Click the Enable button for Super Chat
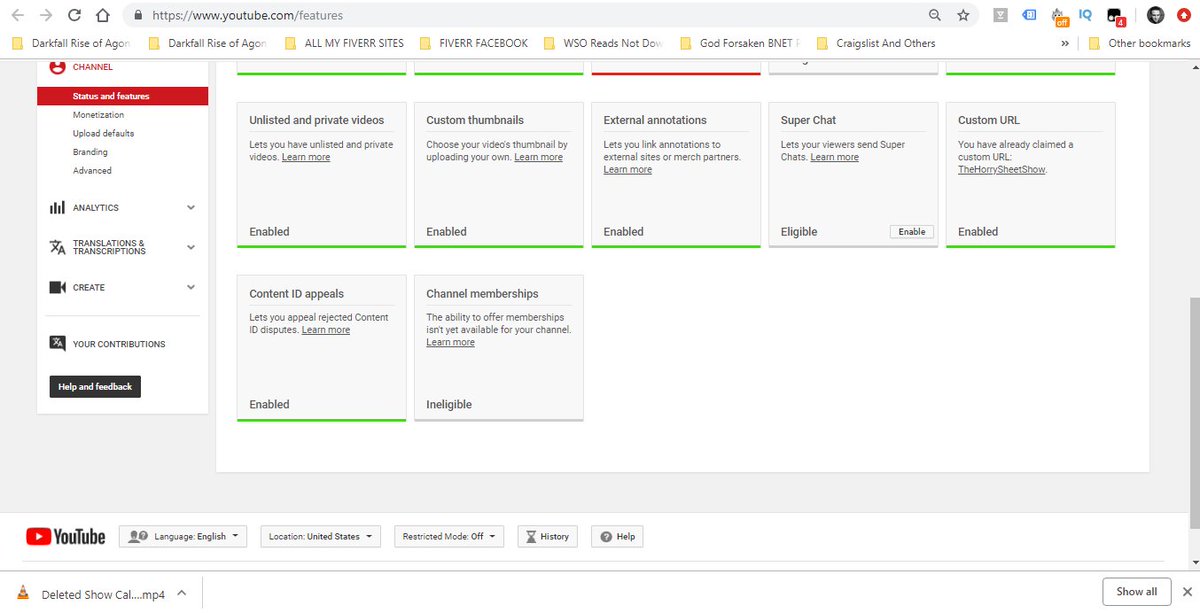Image resolution: width=1200 pixels, height=613 pixels. tap(912, 231)
